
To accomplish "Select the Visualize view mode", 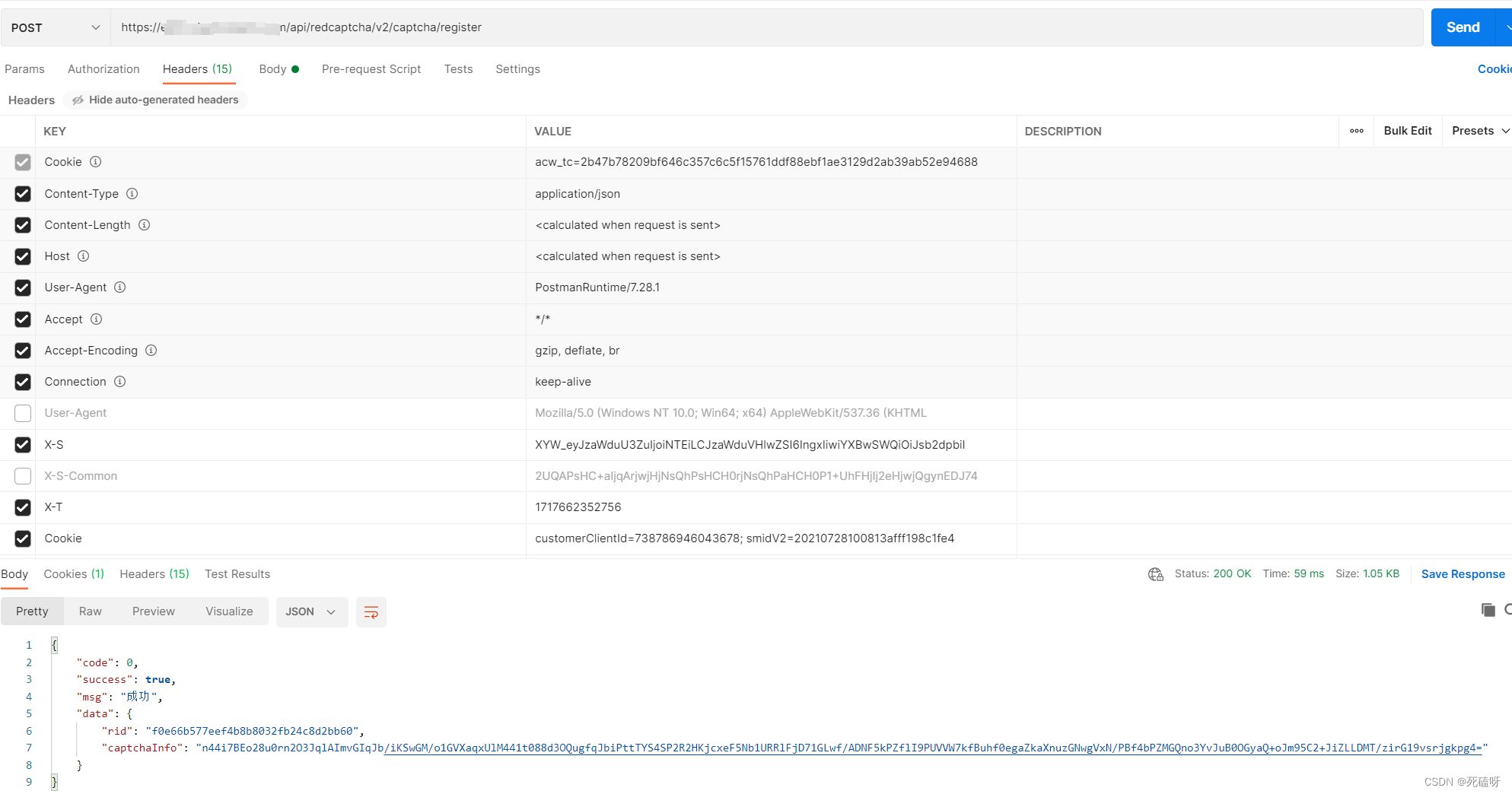I will (x=229, y=611).
